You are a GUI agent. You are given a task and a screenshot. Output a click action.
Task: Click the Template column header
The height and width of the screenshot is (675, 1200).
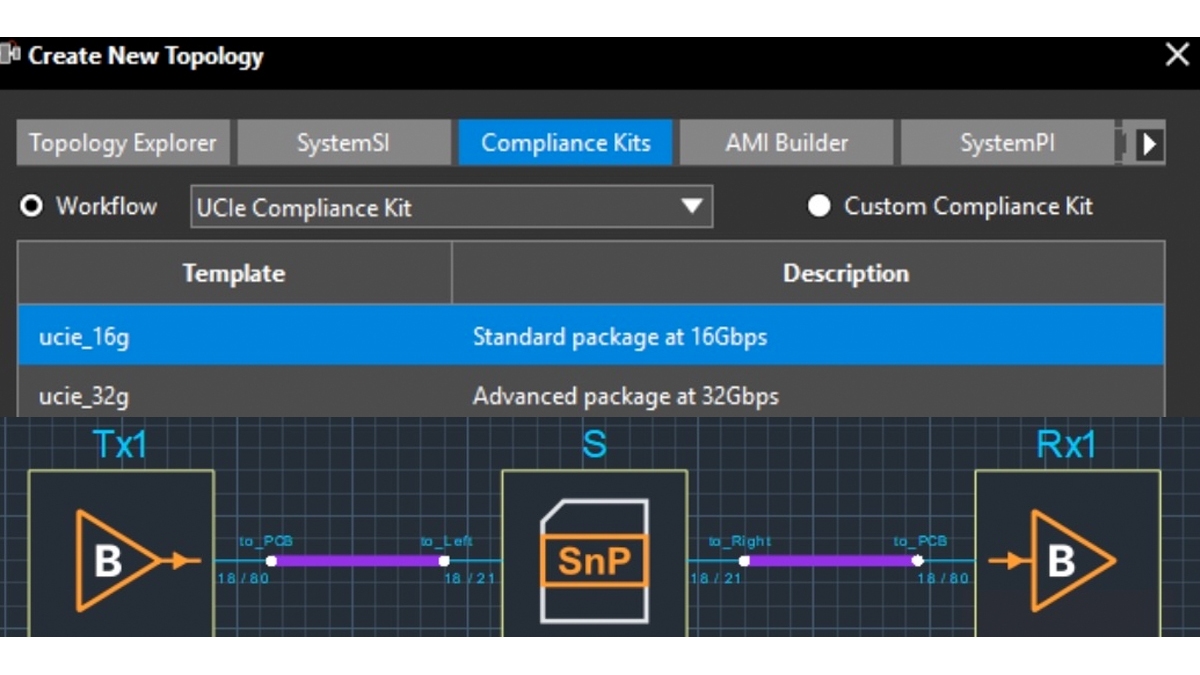click(x=234, y=273)
